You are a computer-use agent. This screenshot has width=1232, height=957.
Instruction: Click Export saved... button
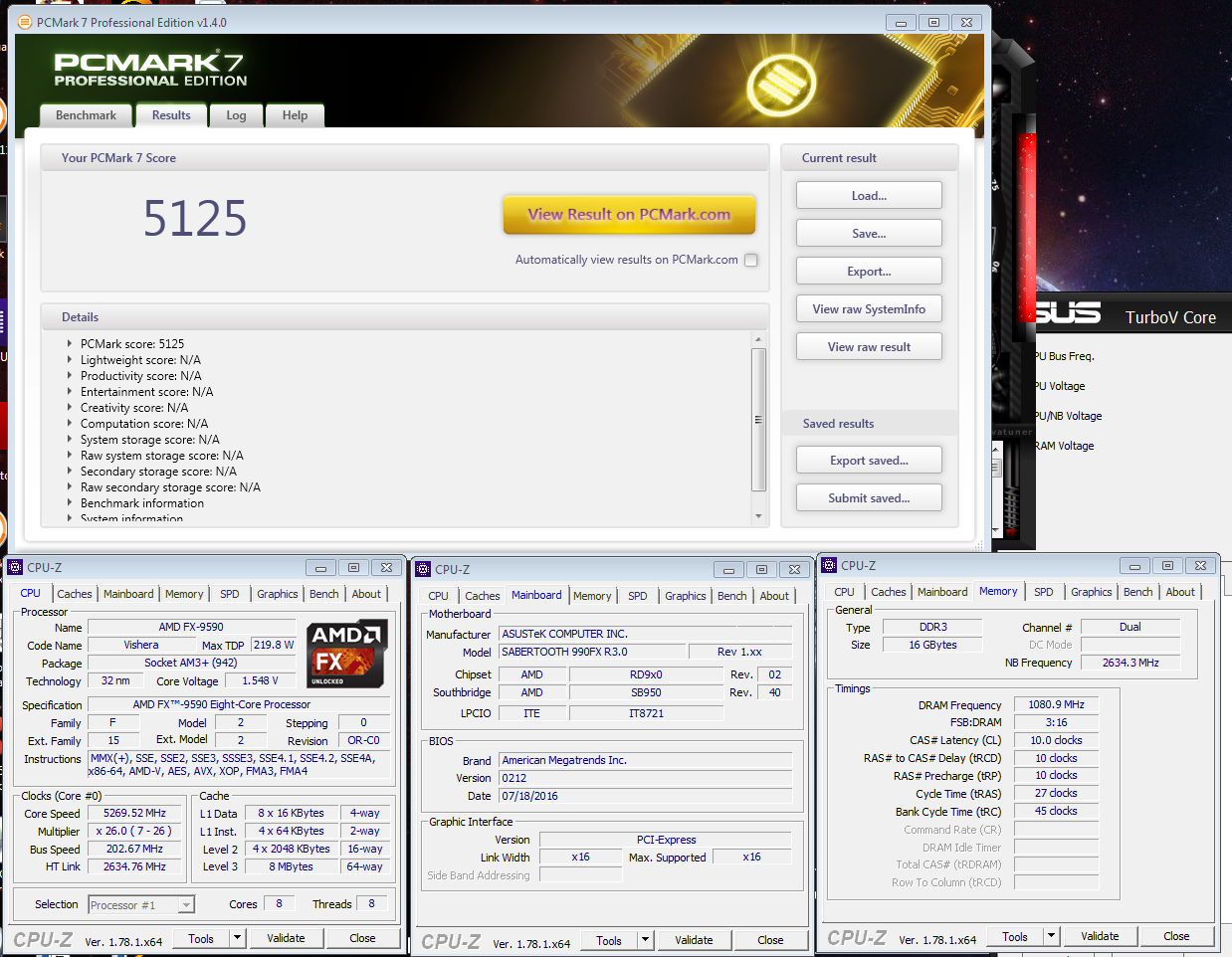[x=869, y=461]
